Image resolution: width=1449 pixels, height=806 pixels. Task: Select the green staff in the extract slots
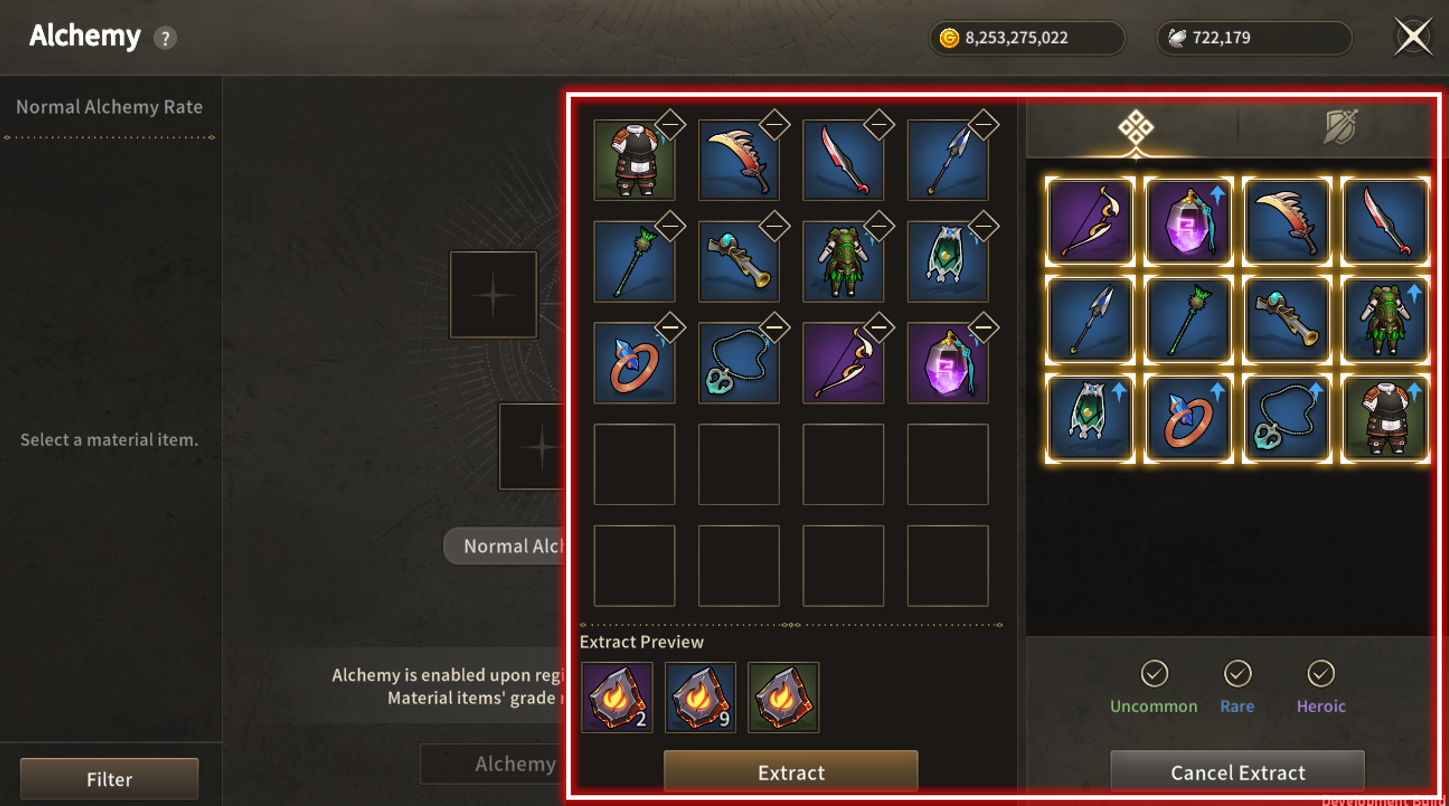coord(634,262)
